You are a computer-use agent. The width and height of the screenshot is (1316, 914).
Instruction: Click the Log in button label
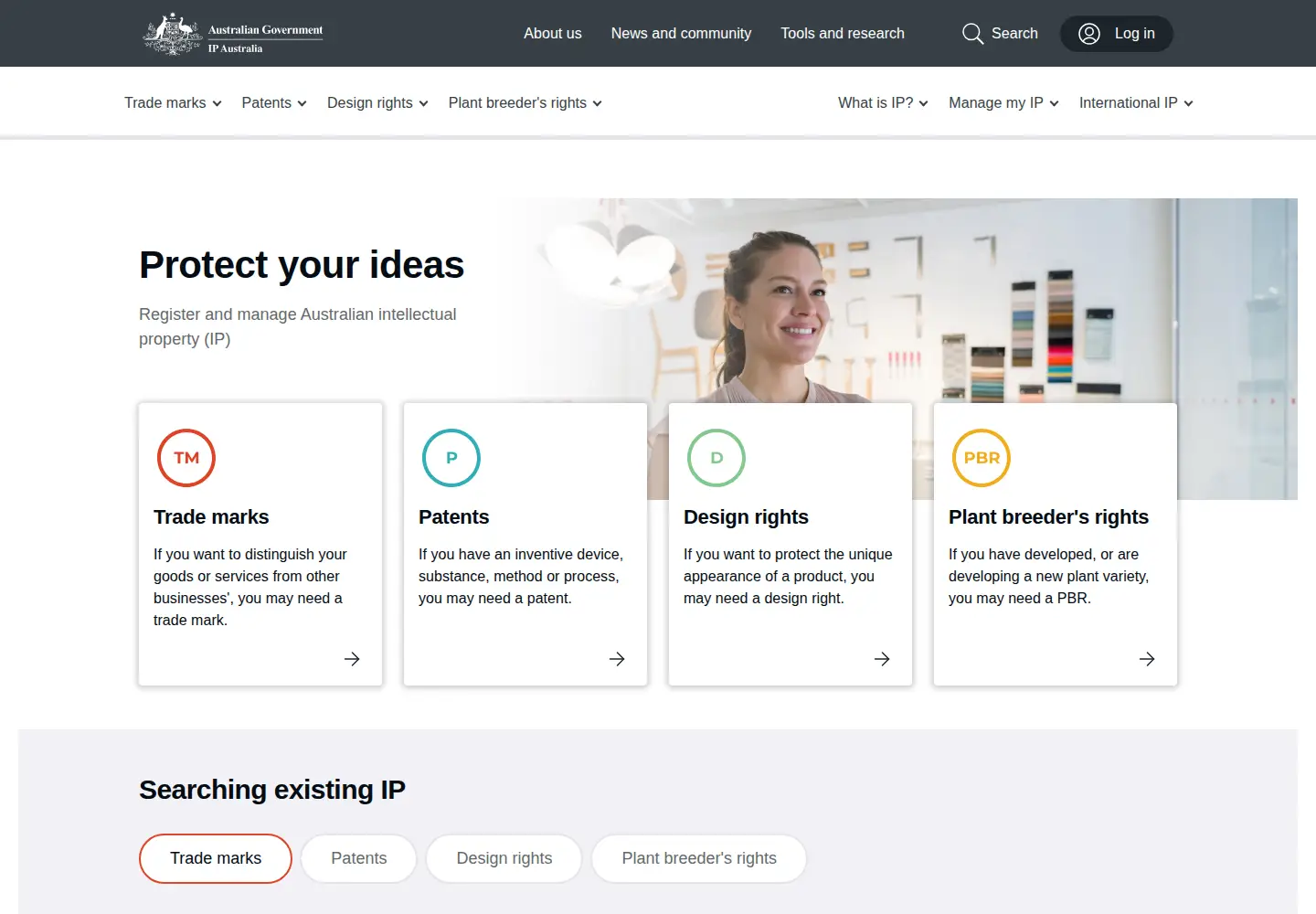click(1135, 34)
